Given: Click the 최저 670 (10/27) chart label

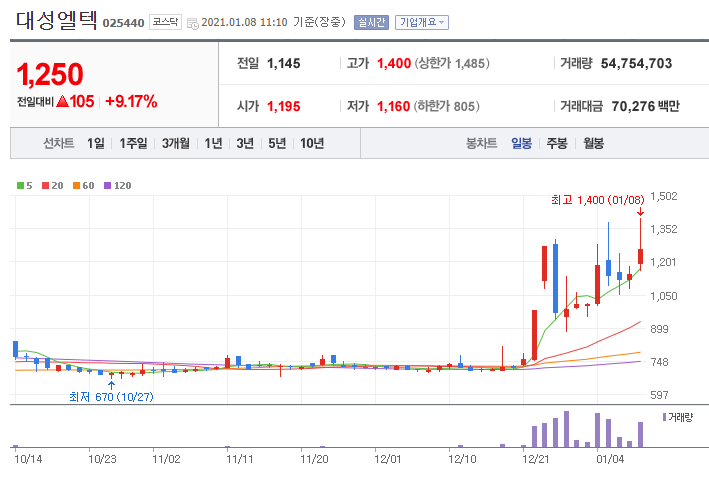Looking at the screenshot, I should [x=111, y=397].
